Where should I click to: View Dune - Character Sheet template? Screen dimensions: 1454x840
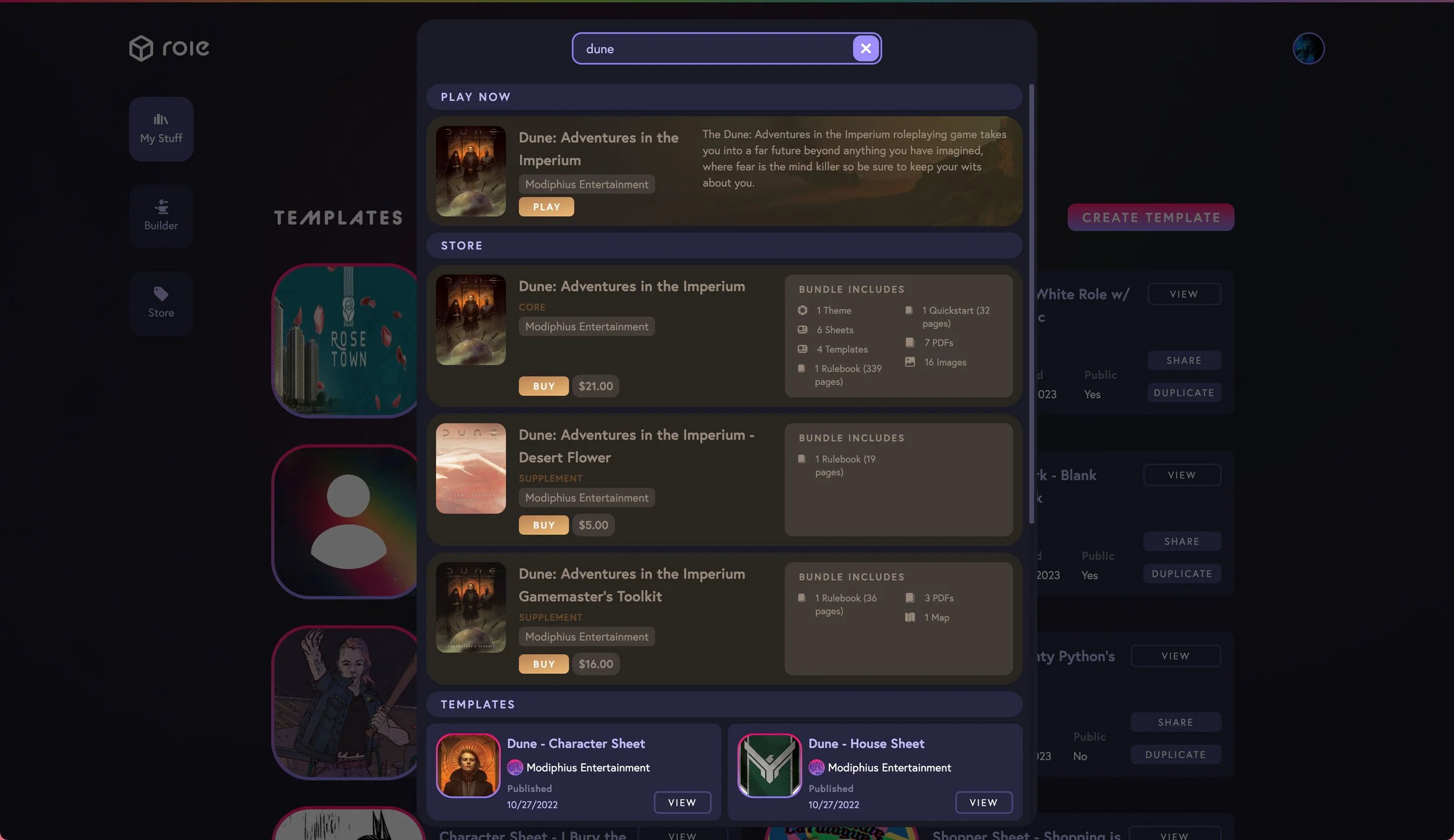(x=682, y=802)
